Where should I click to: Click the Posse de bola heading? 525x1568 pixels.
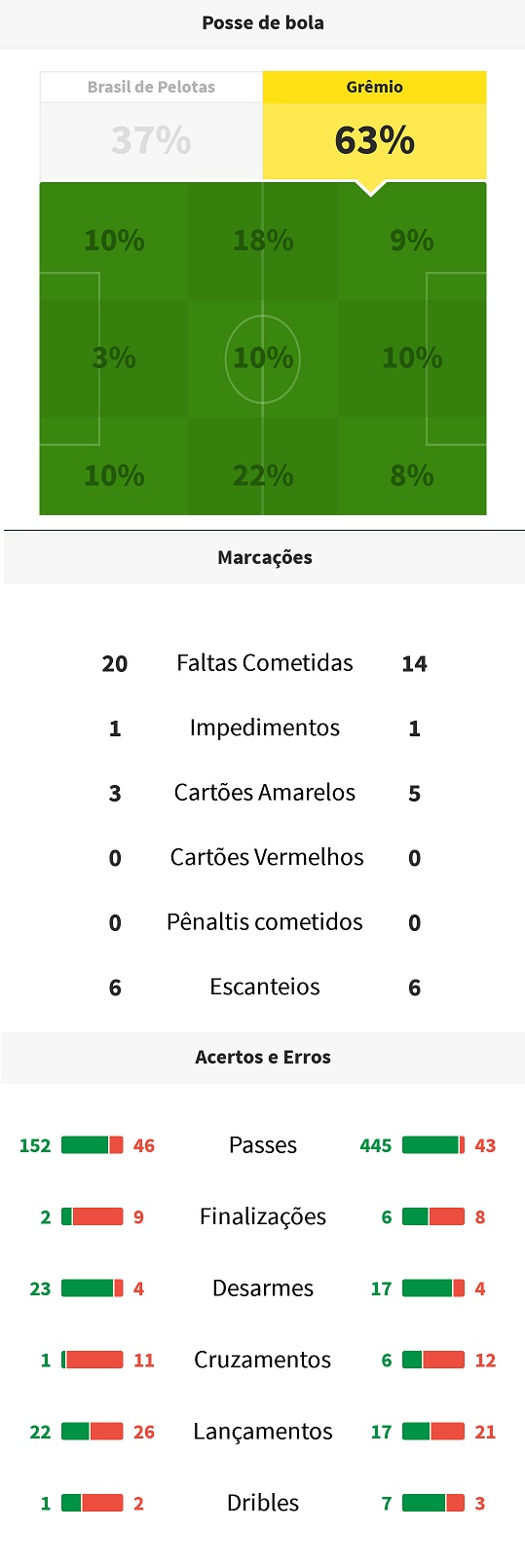click(263, 22)
